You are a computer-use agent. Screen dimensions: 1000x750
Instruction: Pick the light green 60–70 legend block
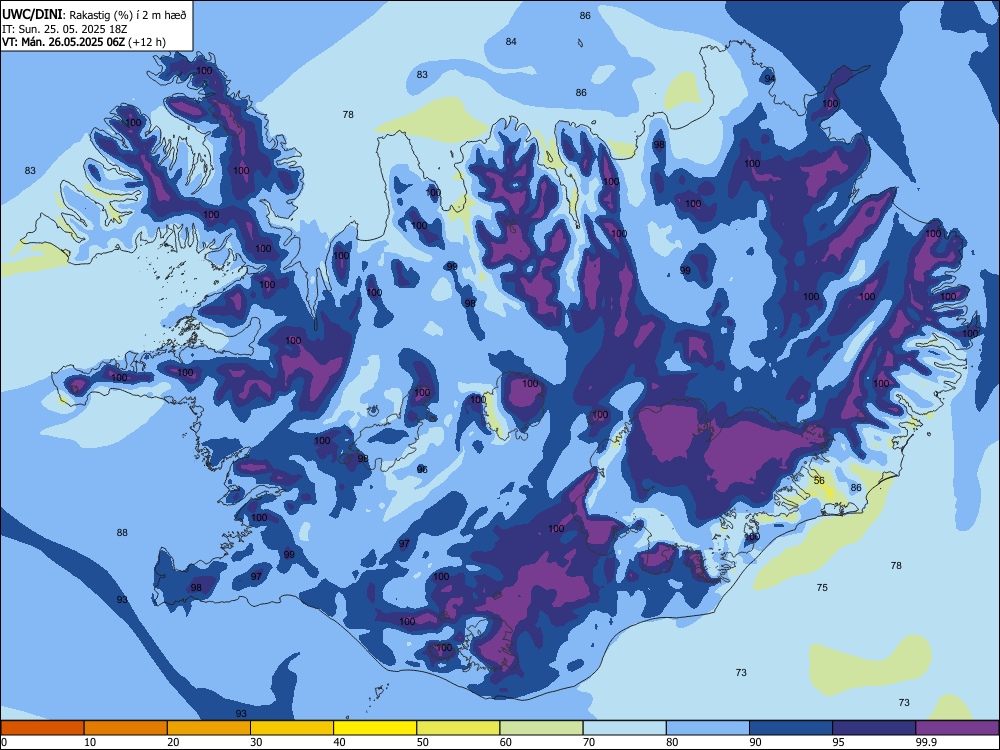tap(541, 728)
